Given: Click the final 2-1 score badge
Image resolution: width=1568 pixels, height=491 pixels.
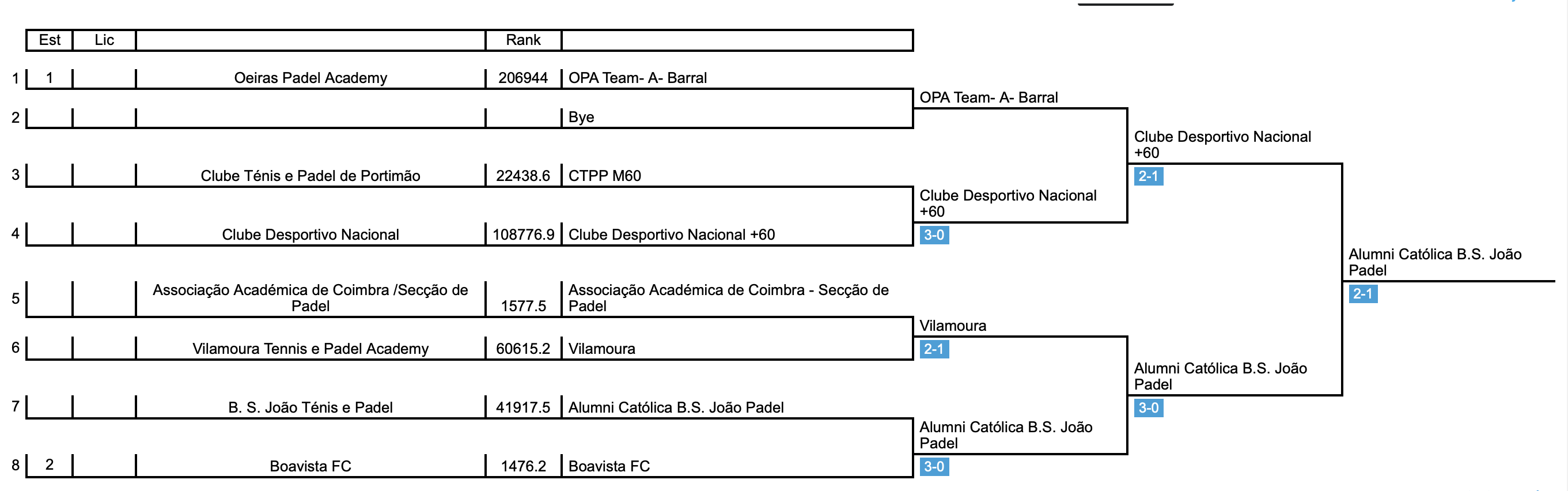Looking at the screenshot, I should click(1362, 294).
